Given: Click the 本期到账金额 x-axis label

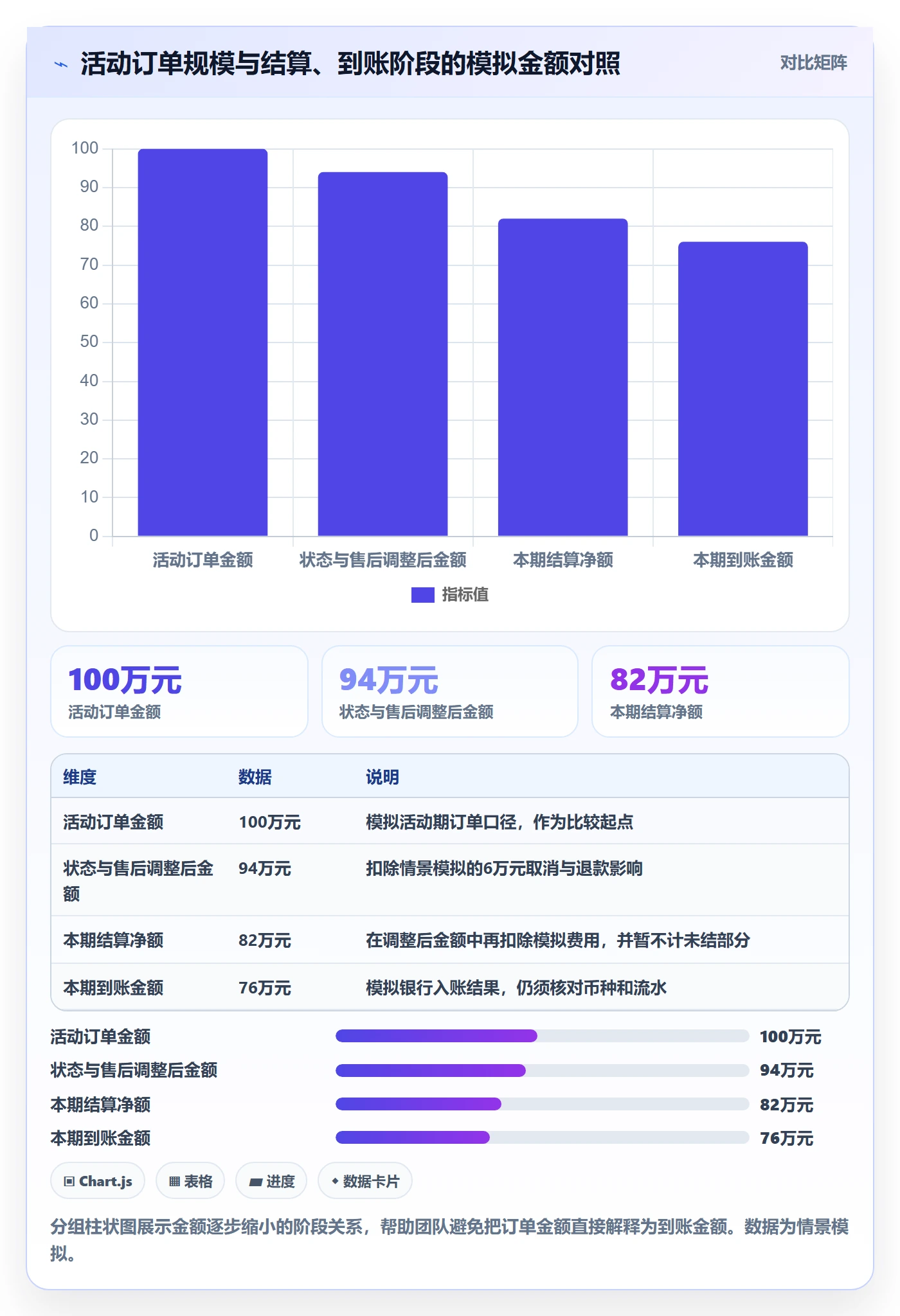Looking at the screenshot, I should 742,560.
